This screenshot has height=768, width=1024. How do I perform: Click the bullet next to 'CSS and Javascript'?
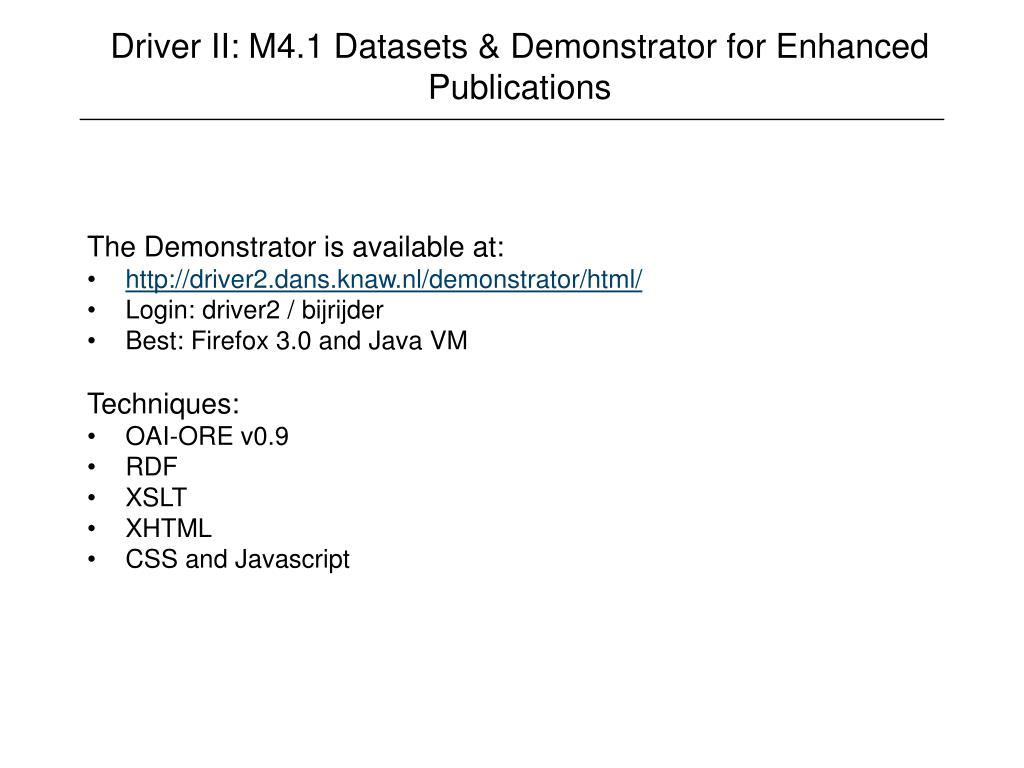tap(91, 560)
